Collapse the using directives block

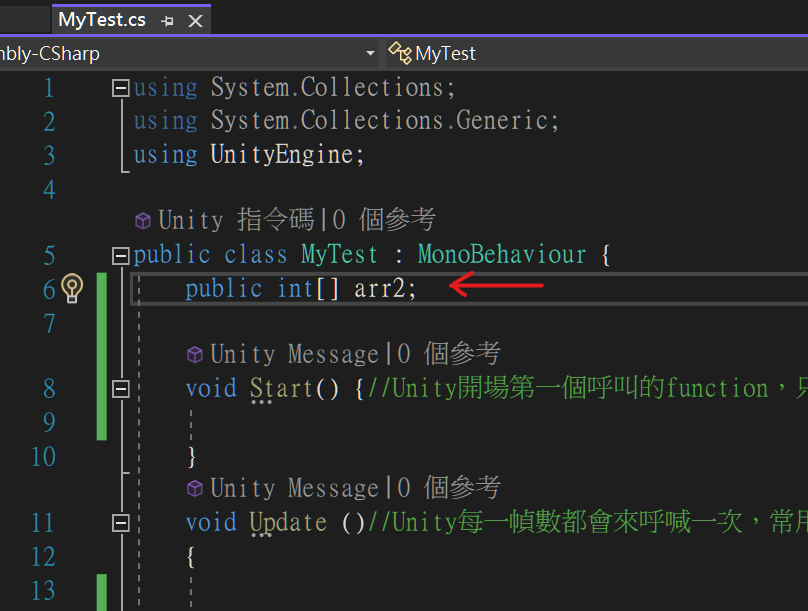119,87
